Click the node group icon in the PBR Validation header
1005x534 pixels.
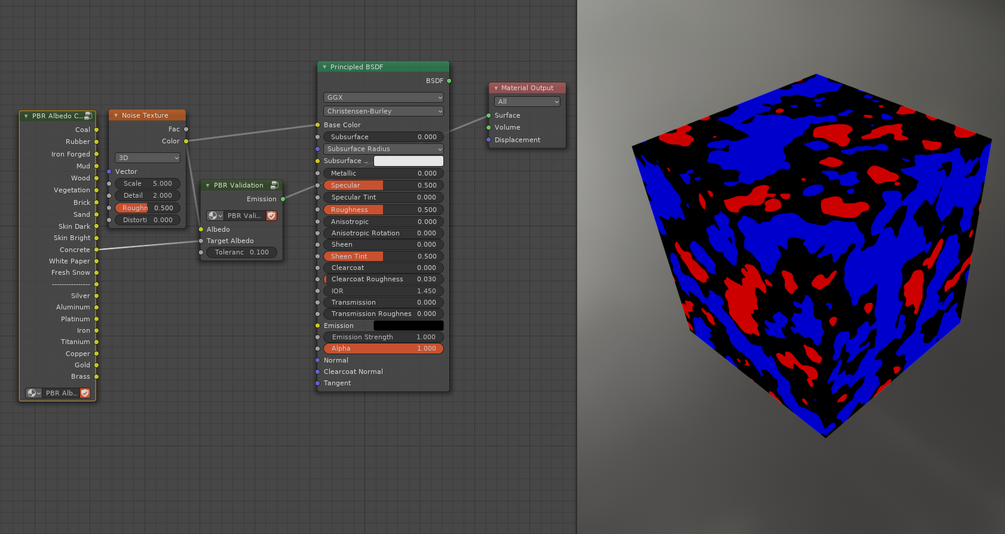[274, 185]
